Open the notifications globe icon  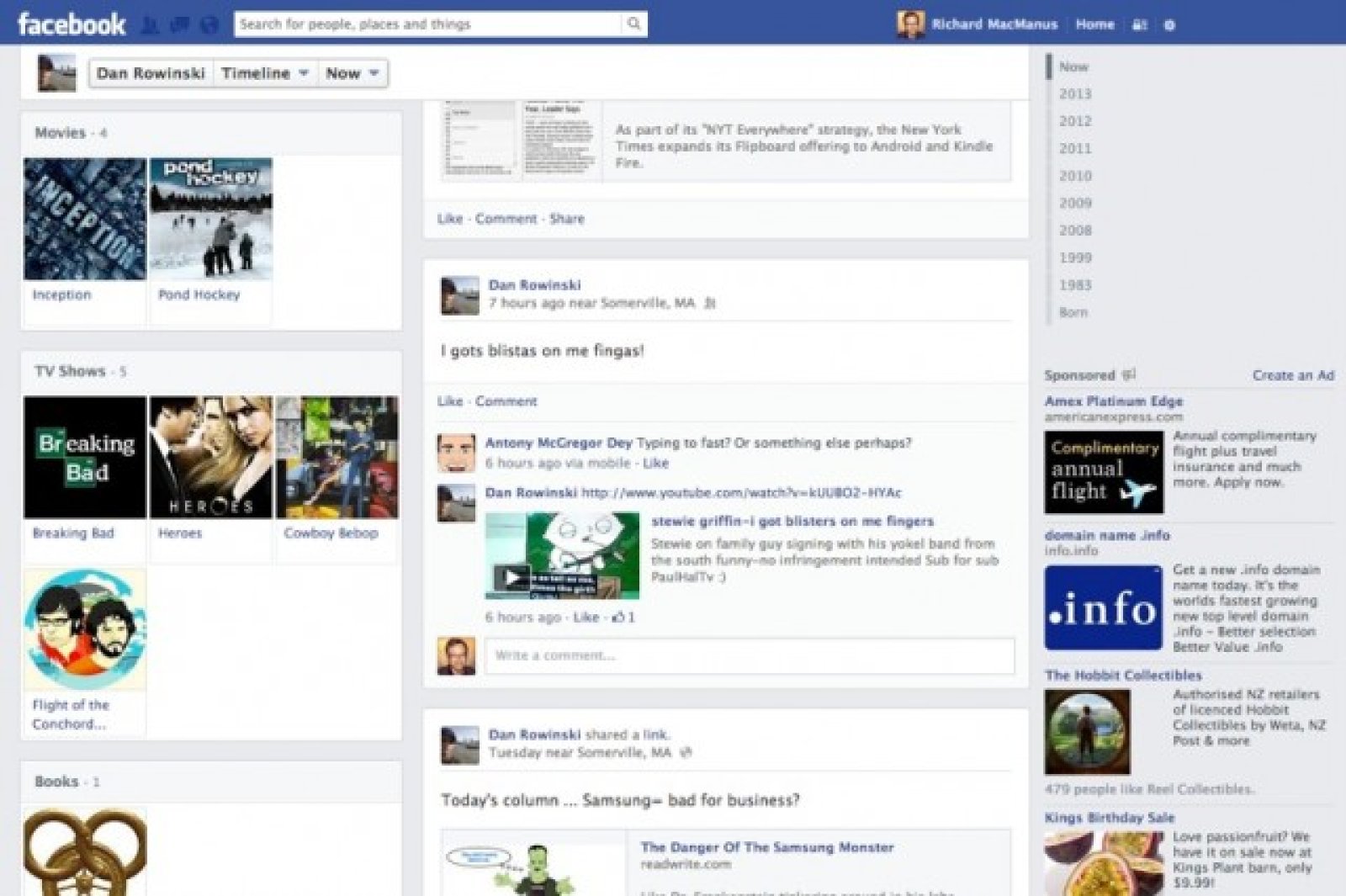[x=209, y=25]
